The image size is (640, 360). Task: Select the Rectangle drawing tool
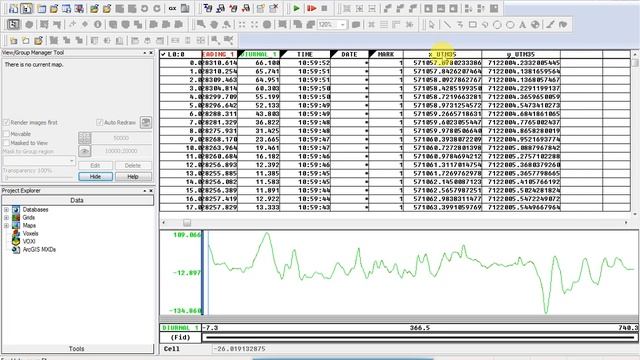[473, 24]
